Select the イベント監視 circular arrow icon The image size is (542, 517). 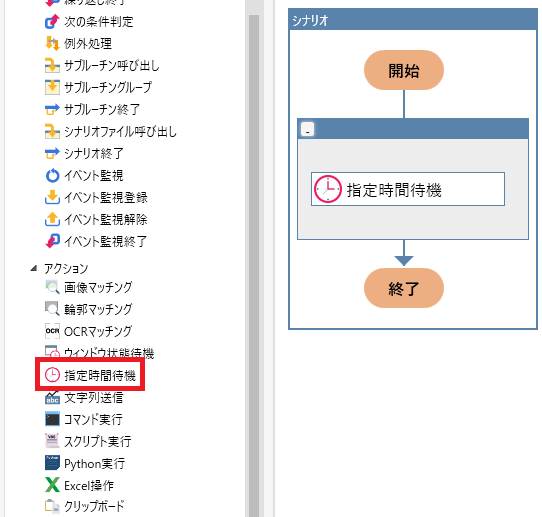(x=52, y=176)
